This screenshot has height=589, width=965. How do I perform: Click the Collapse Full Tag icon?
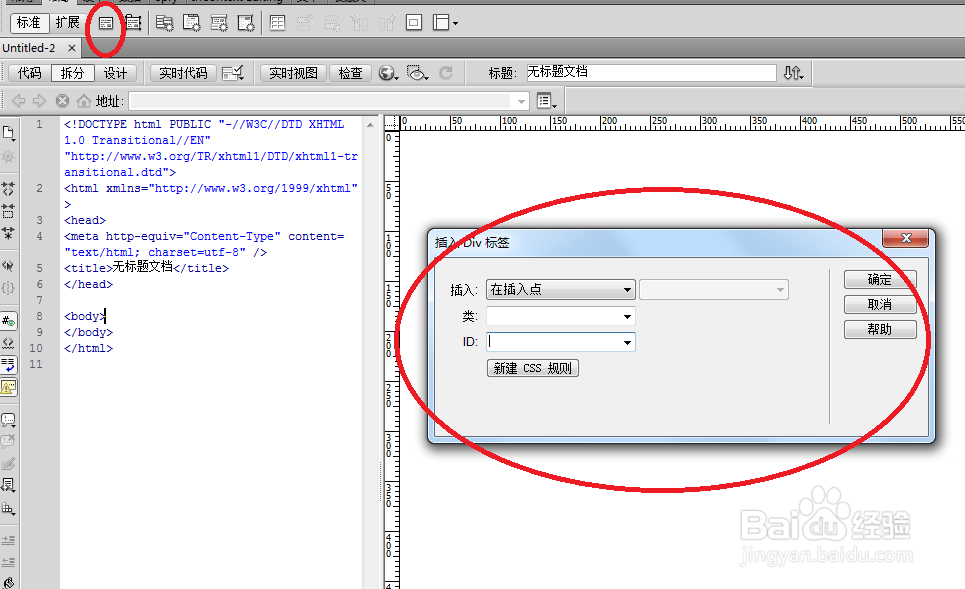(8, 188)
